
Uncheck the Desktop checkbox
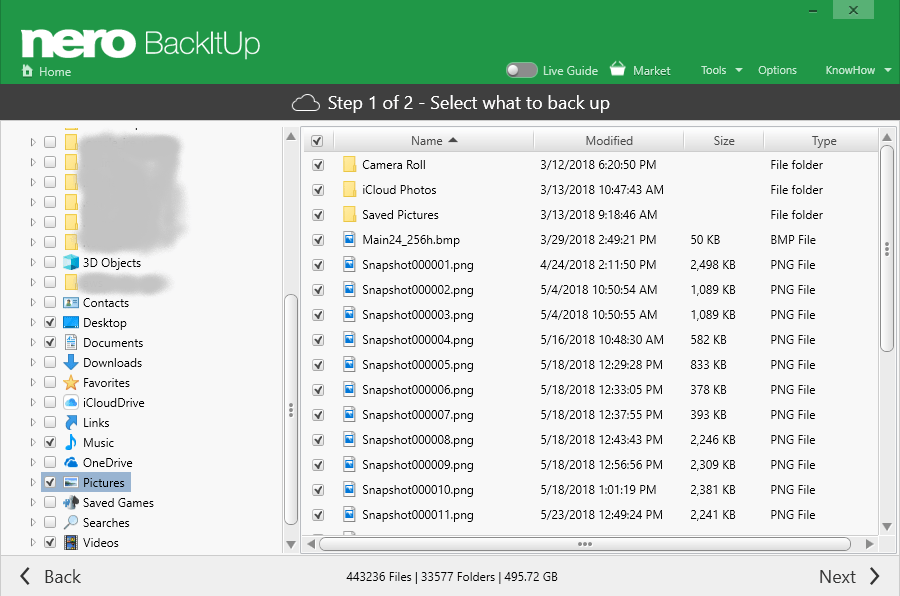coord(50,322)
